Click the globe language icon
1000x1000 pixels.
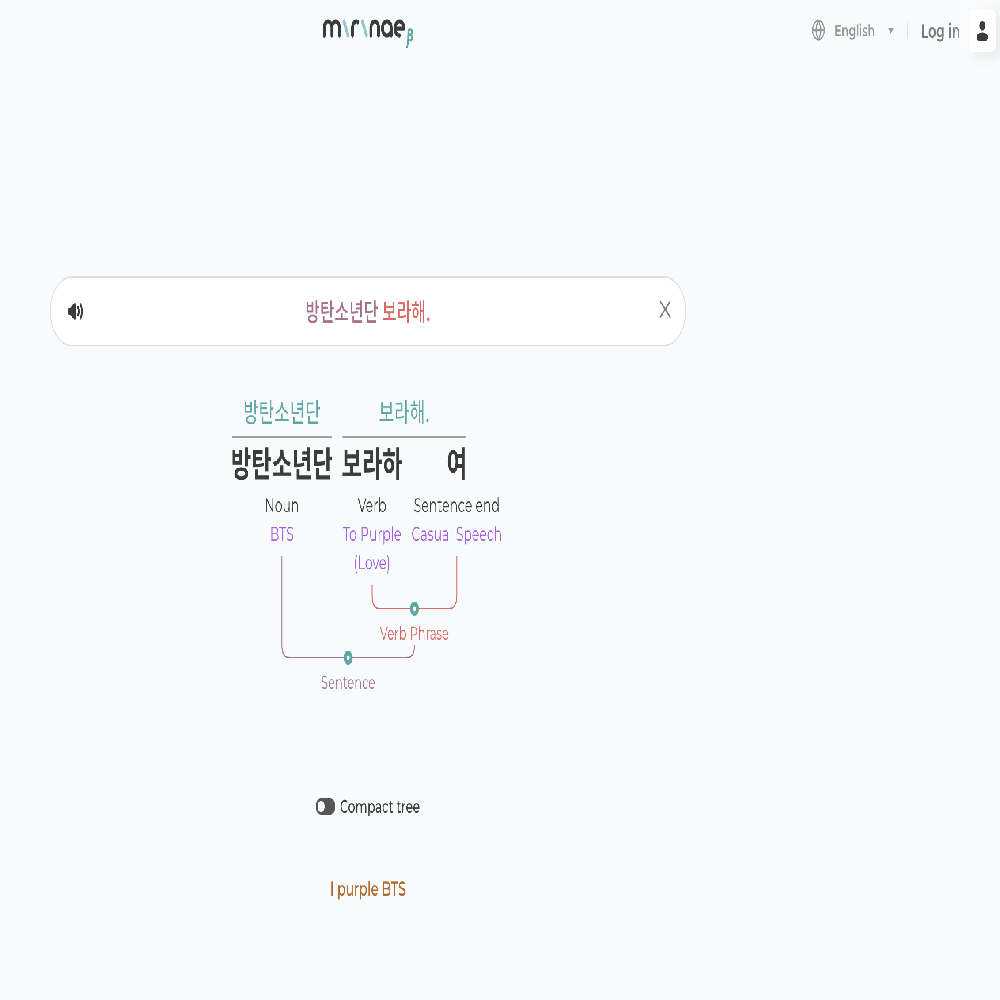819,31
